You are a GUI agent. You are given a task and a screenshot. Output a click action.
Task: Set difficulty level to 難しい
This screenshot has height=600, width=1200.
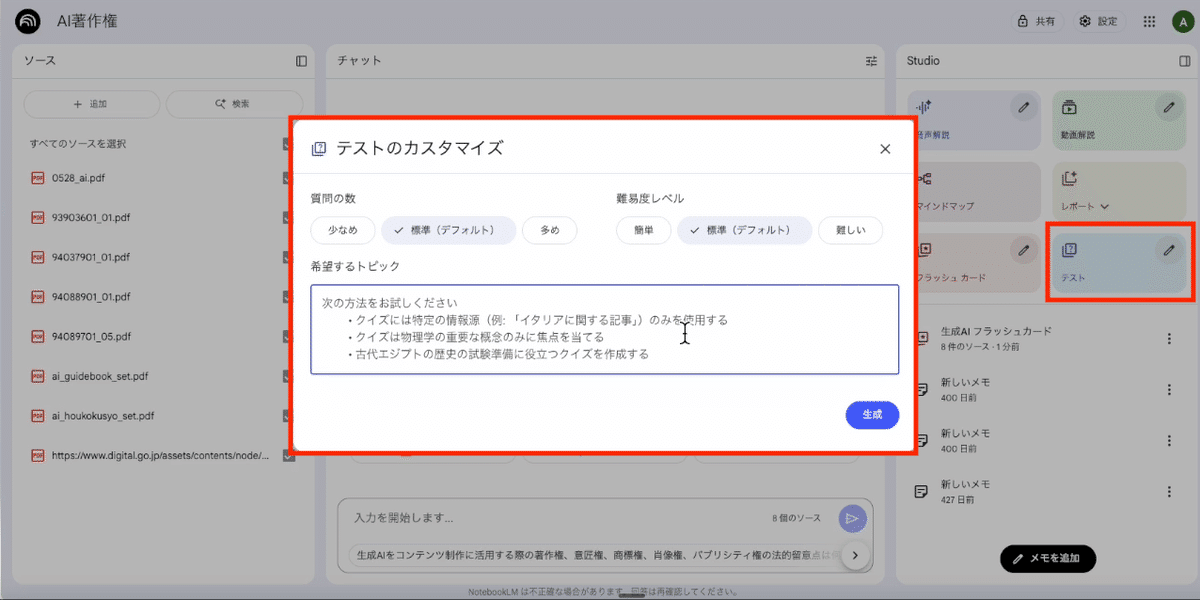850,230
